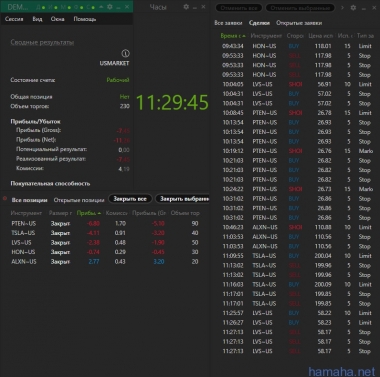Click the Объем тор column header
The image size is (380, 377).
coord(185,213)
